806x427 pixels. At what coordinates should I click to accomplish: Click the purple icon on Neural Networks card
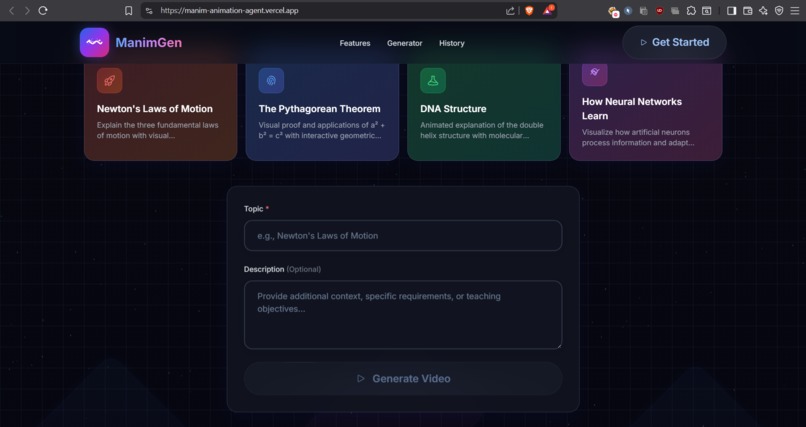[x=595, y=73]
